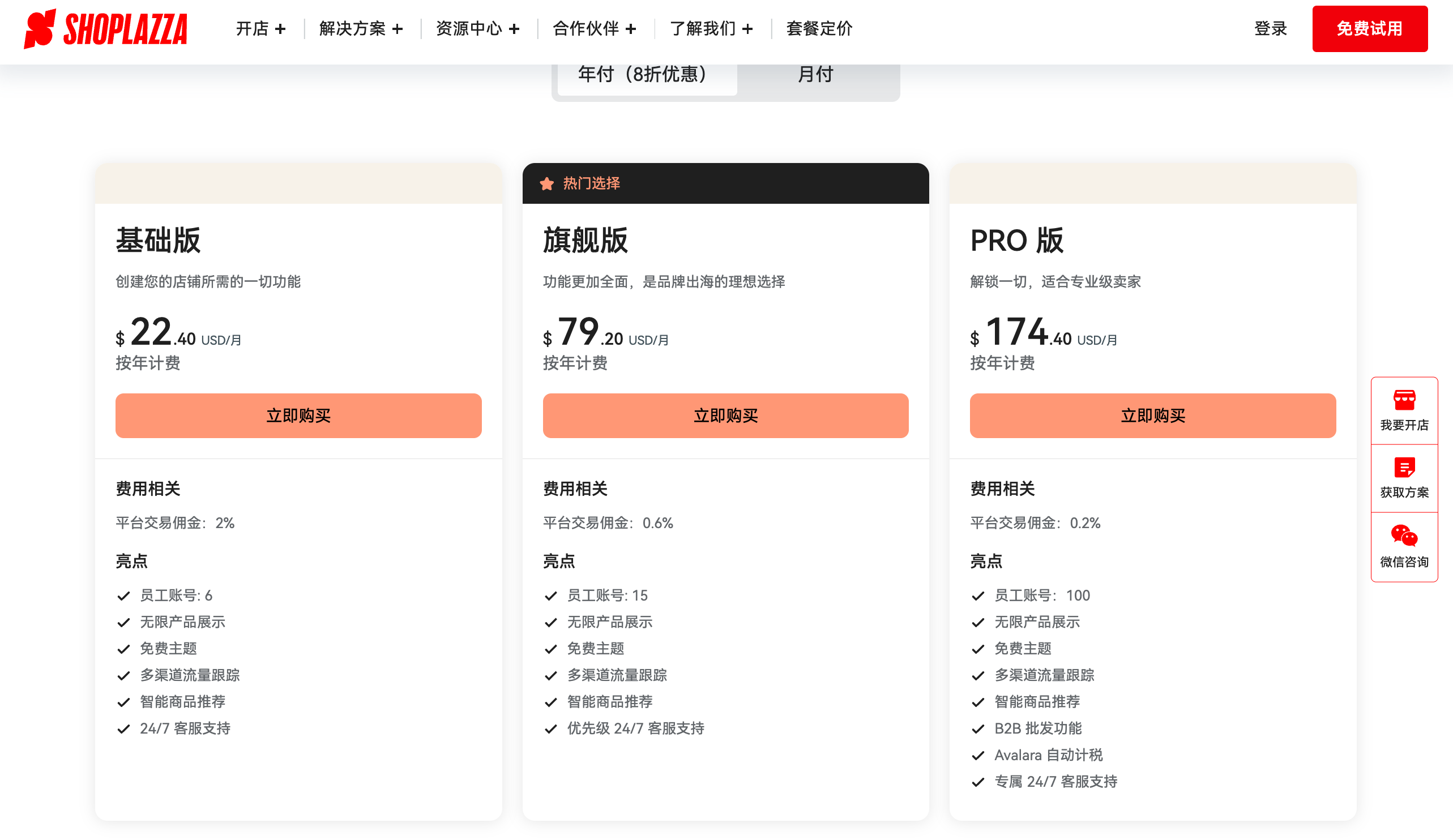Click the Shoplazza logo

pyautogui.click(x=106, y=29)
